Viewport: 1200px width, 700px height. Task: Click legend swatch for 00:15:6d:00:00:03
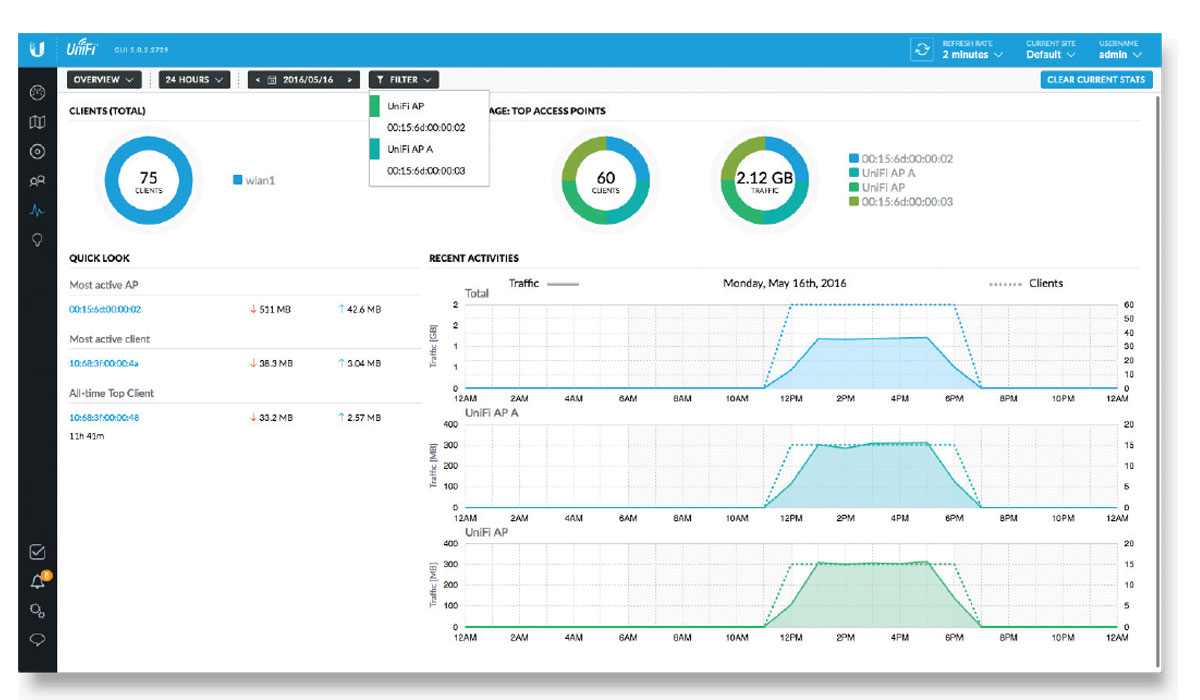click(x=853, y=202)
